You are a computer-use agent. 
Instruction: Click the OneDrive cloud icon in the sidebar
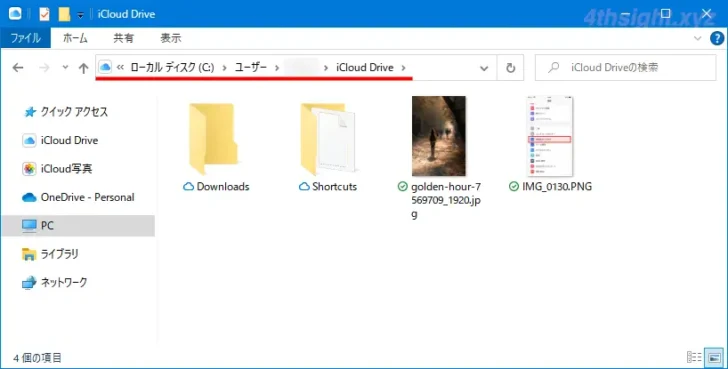[x=29, y=197]
